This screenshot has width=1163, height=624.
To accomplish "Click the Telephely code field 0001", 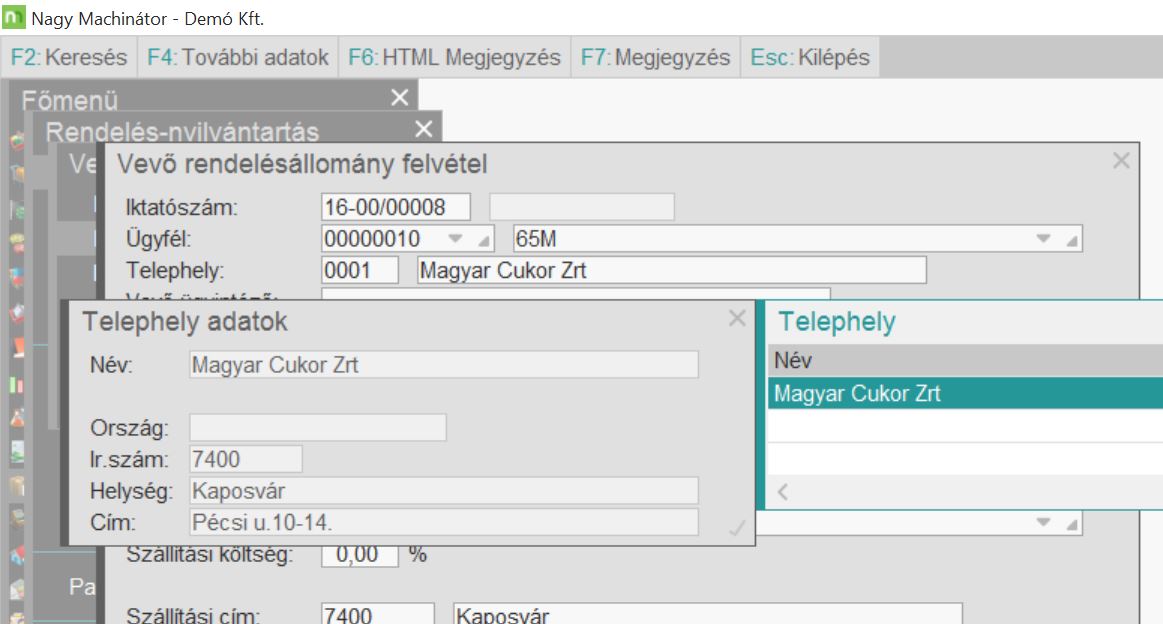I will [x=360, y=270].
